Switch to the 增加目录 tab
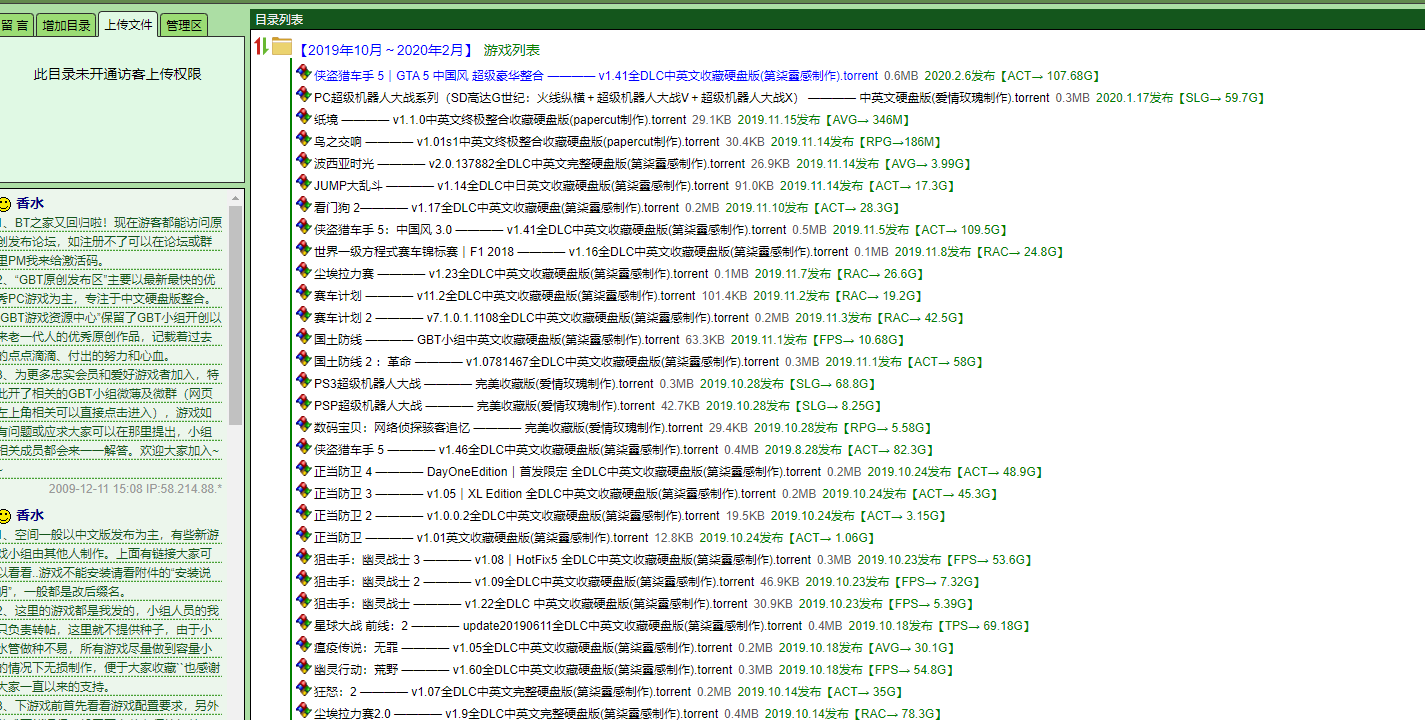Viewport: 1425px width, 720px height. pos(66,25)
